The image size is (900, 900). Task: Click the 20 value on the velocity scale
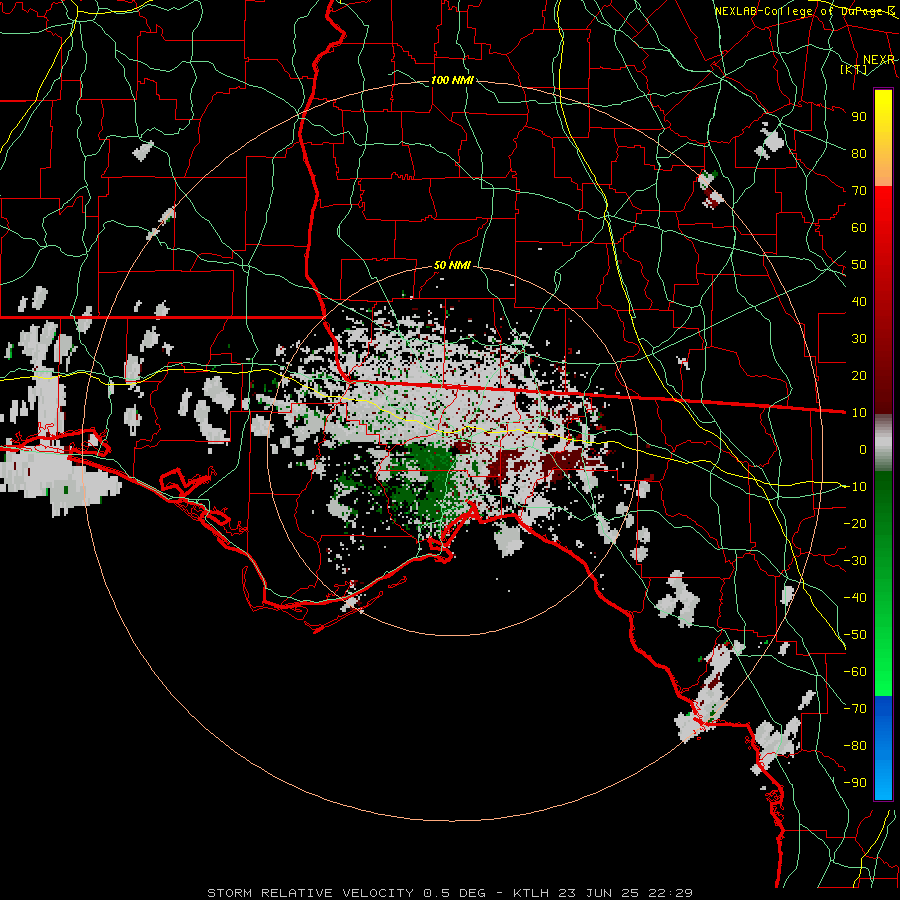point(859,375)
